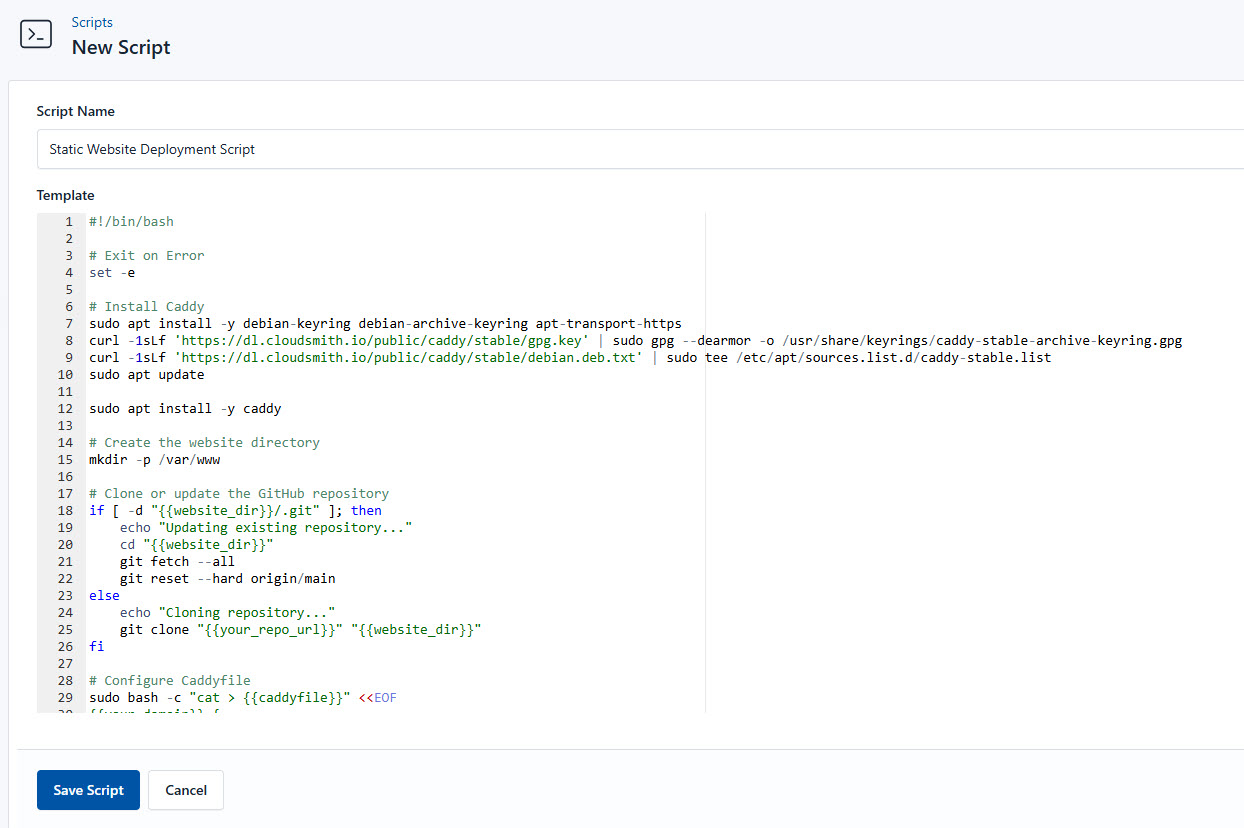Select the else keyword on line 23
This screenshot has width=1244, height=828.
click(x=104, y=595)
